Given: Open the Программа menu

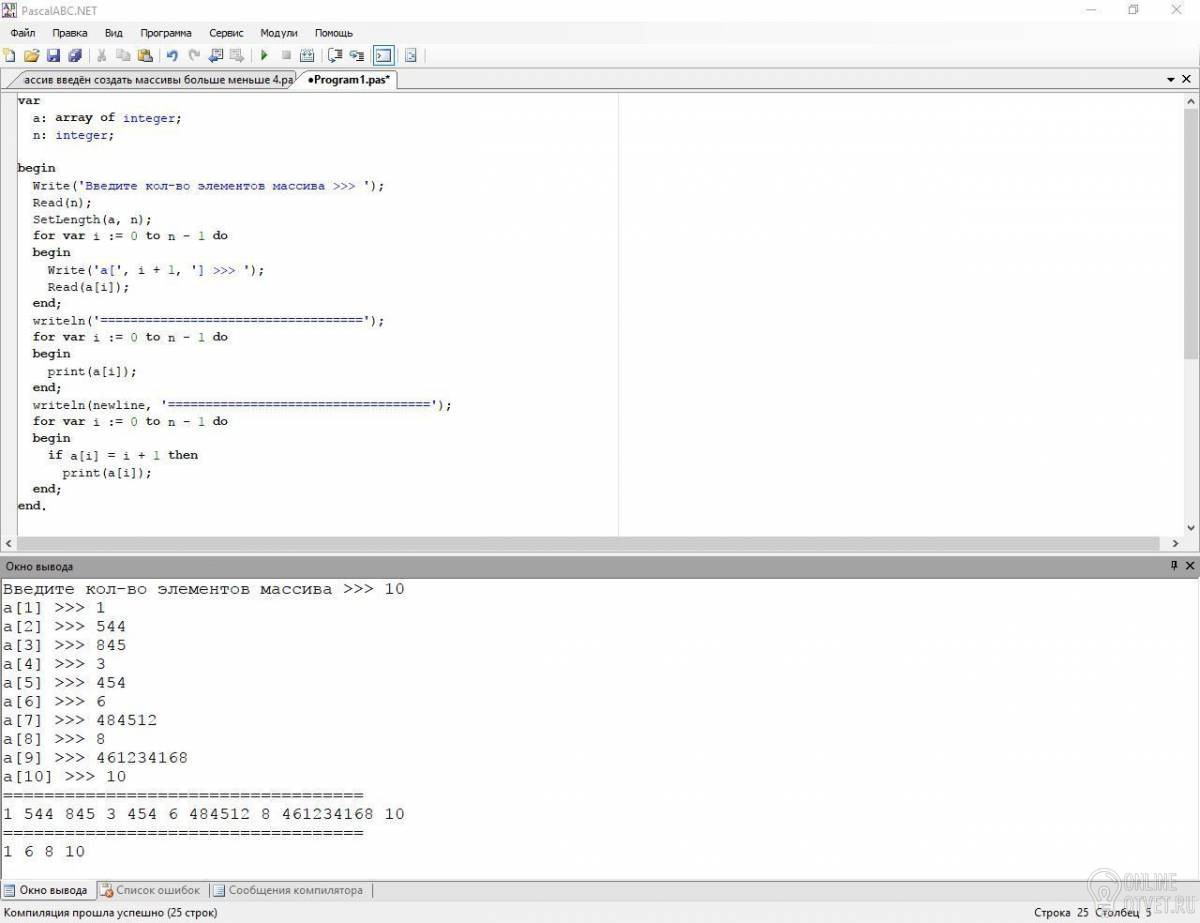Looking at the screenshot, I should (166, 33).
